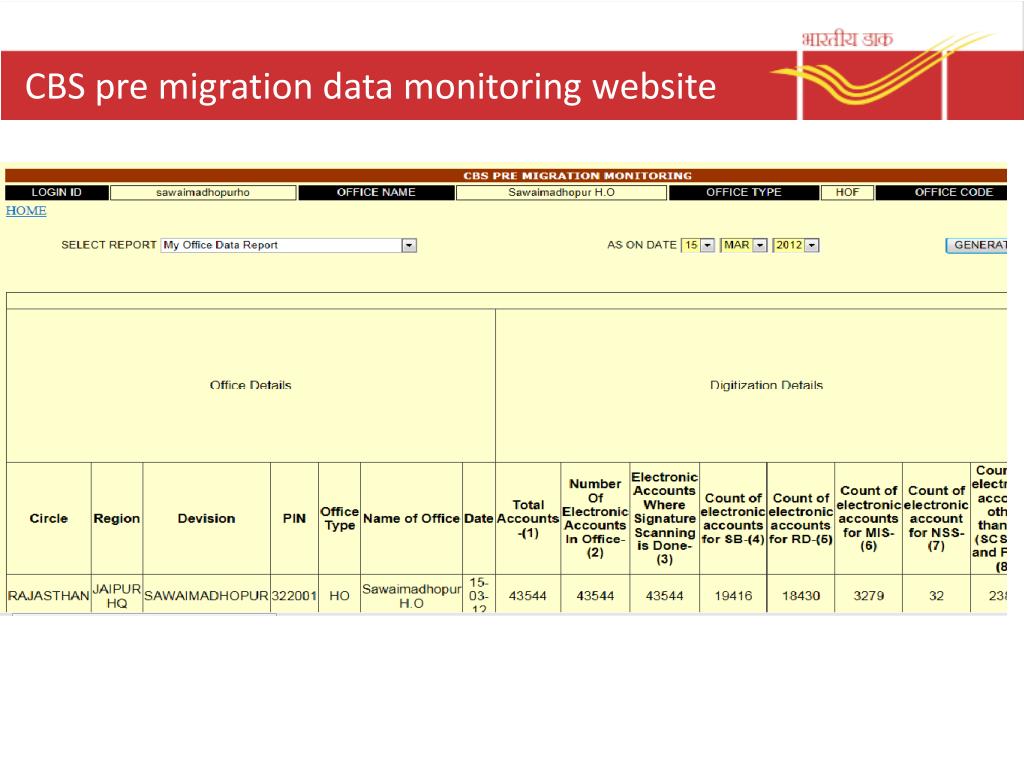This screenshot has height=768, width=1024.
Task: Click the PIN column header
Action: (x=294, y=519)
